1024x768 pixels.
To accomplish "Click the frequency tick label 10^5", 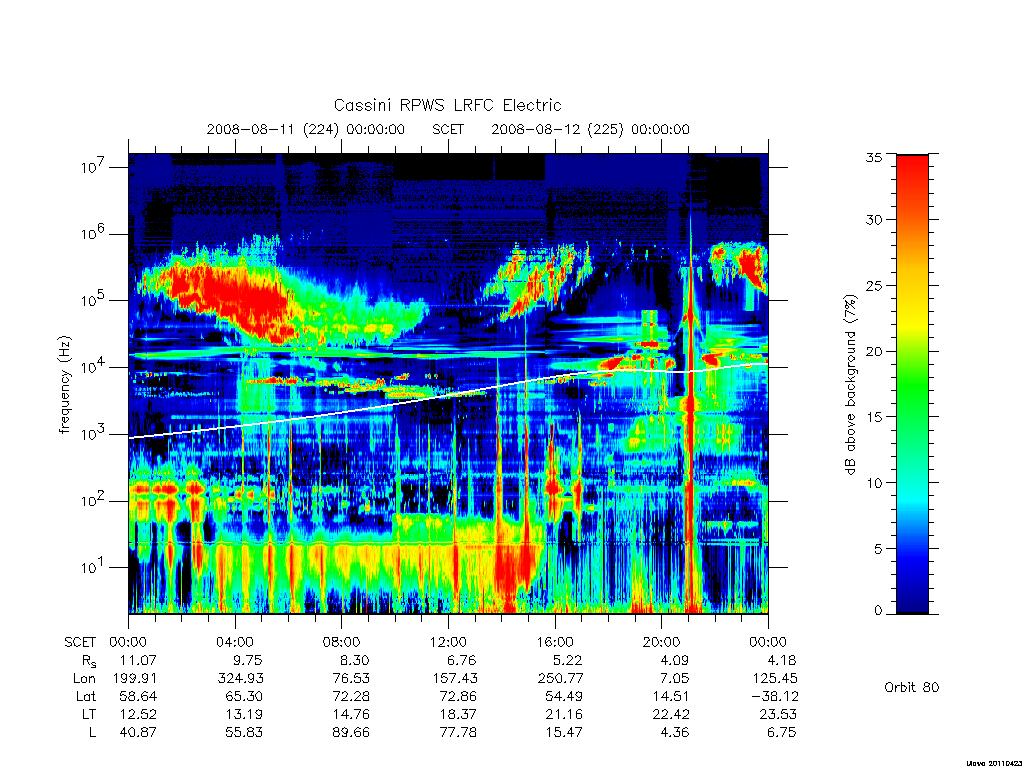I will coord(94,300).
